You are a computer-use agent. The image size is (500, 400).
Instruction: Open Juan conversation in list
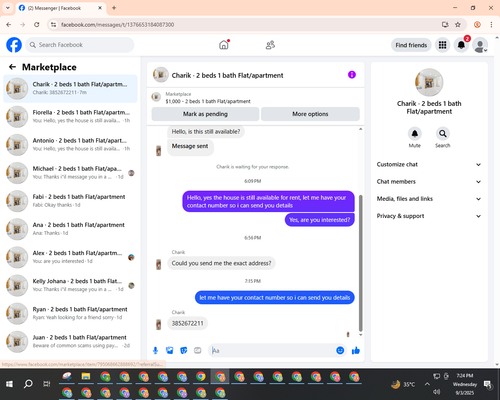pos(70,341)
